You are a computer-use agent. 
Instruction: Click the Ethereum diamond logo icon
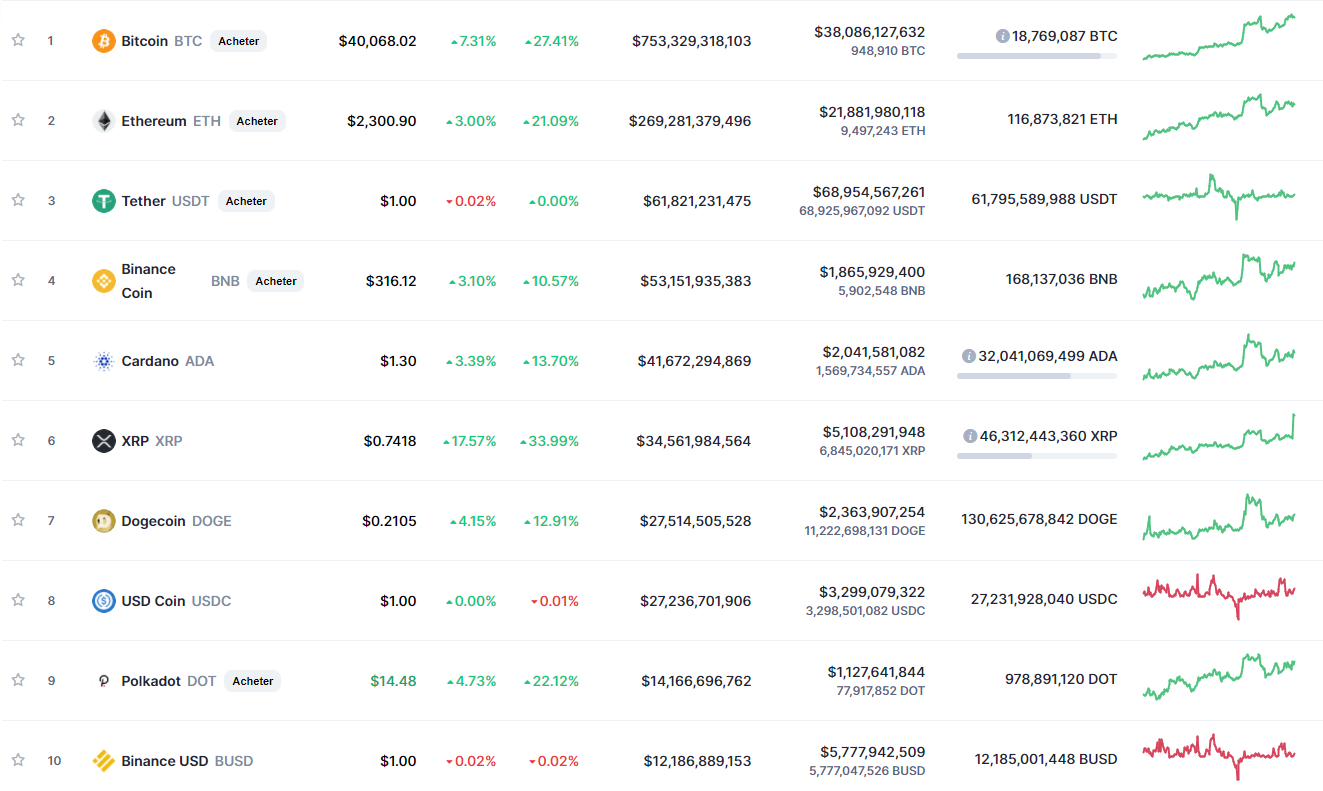[x=104, y=121]
